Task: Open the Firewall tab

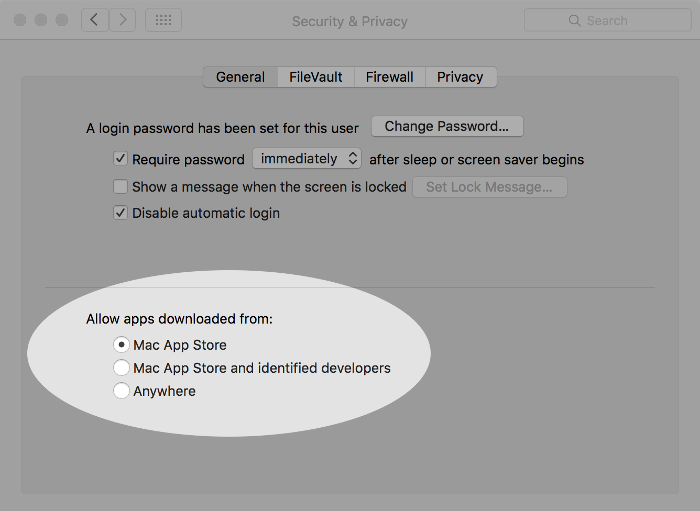Action: tap(390, 77)
